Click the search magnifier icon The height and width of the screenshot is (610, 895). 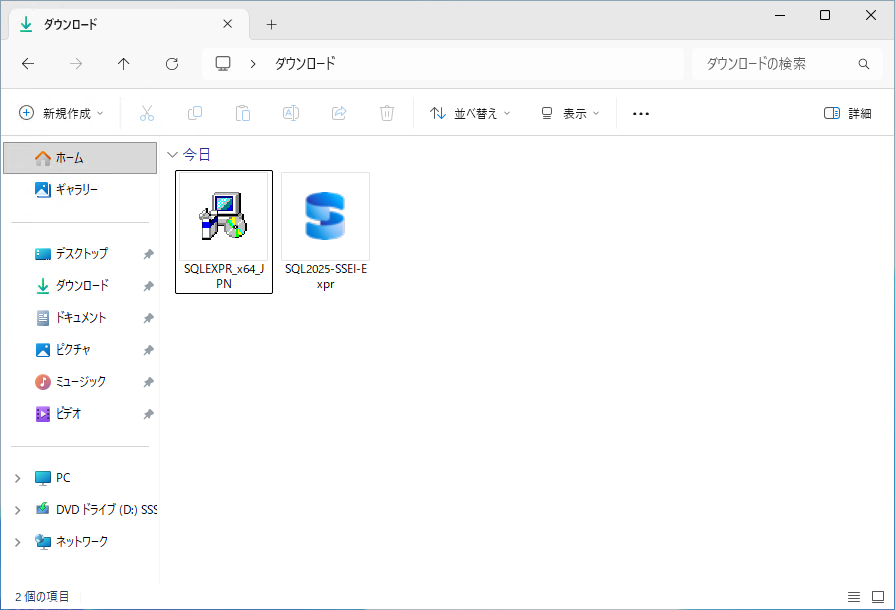[x=864, y=64]
